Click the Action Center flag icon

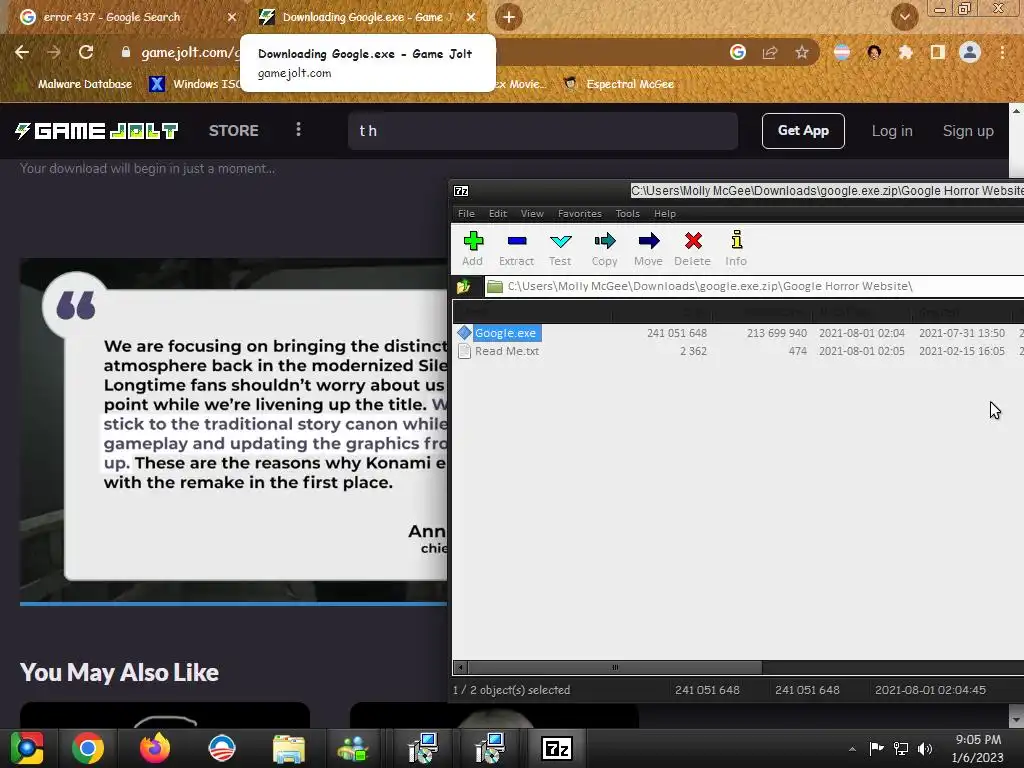(x=876, y=749)
